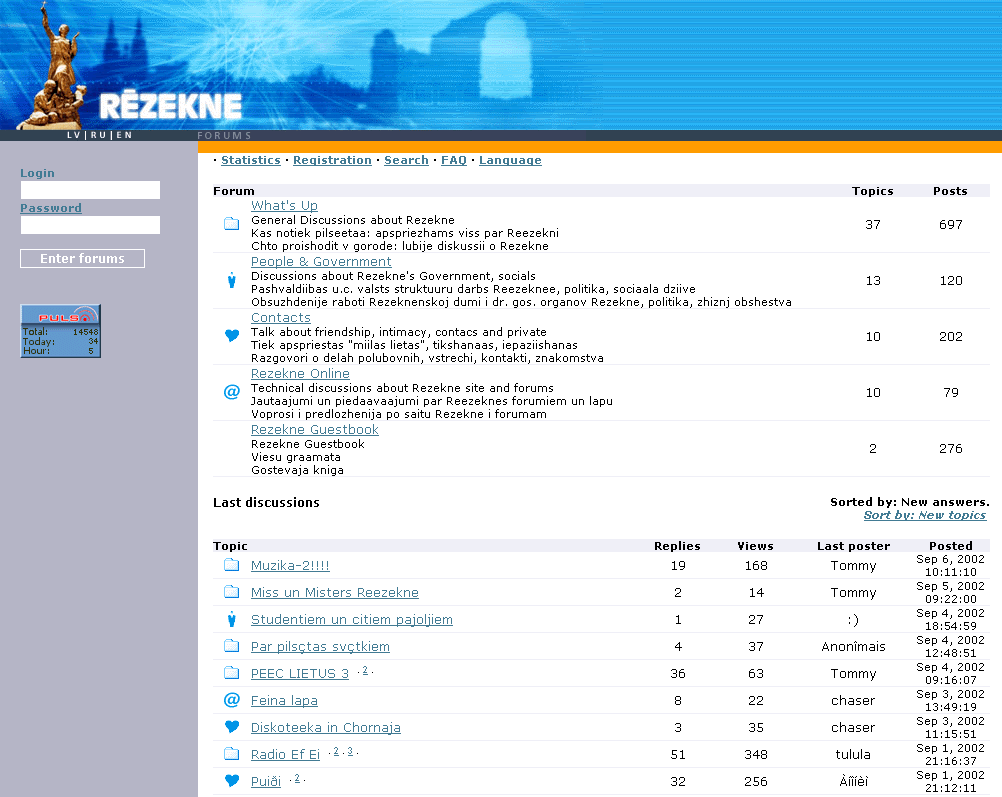
Task: Open the Language settings link
Action: click(510, 160)
